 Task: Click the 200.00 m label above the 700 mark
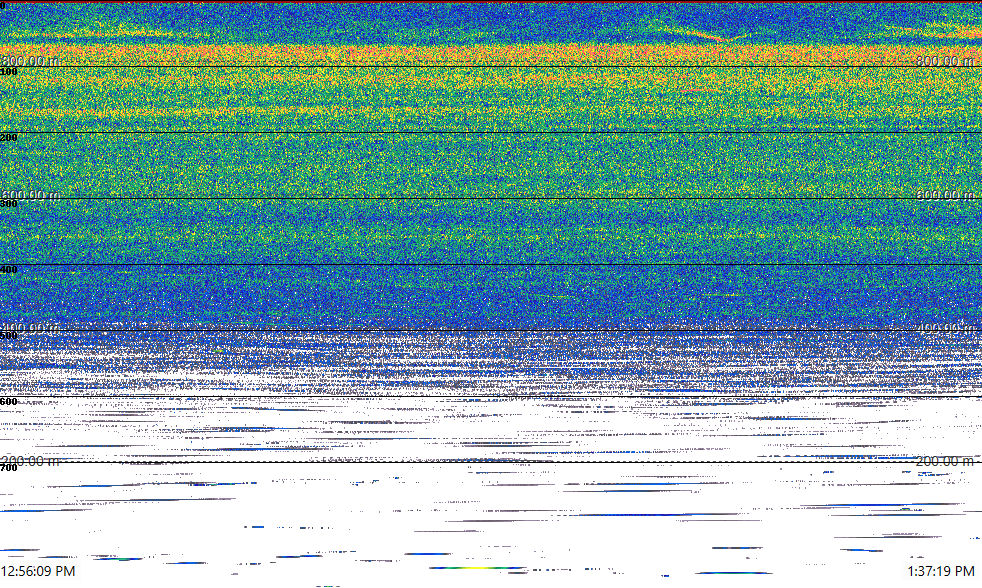31,461
